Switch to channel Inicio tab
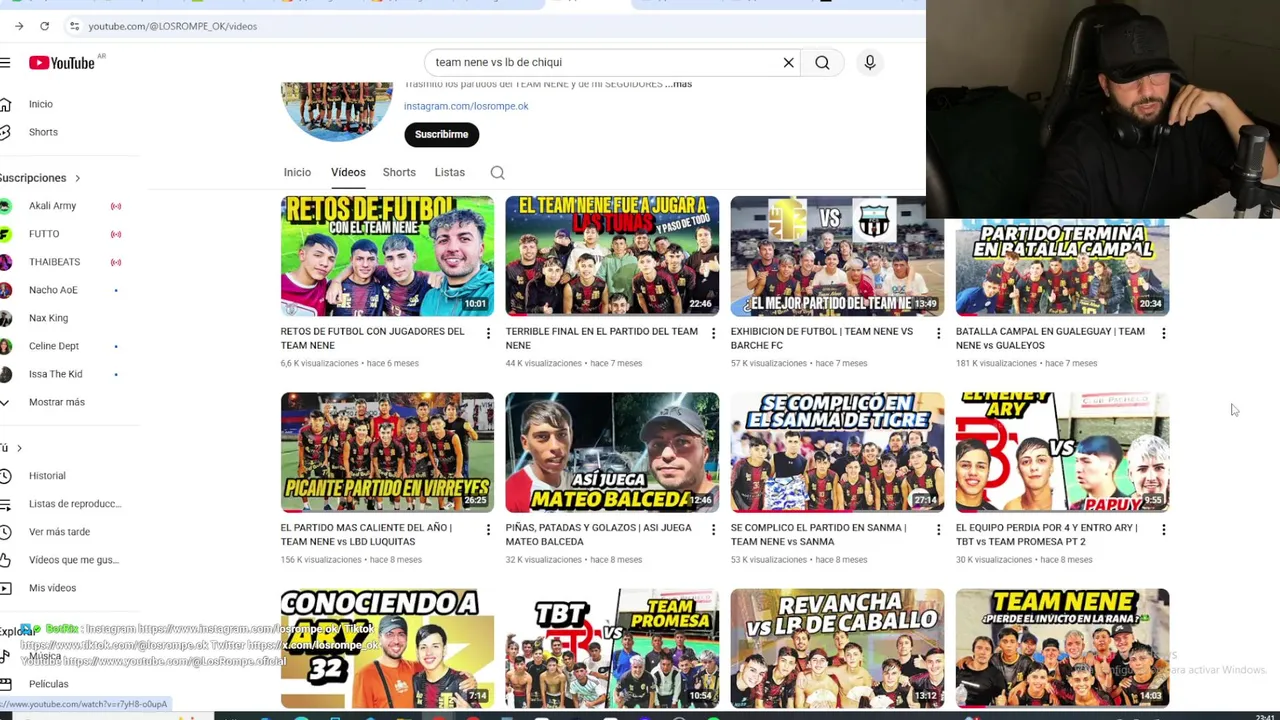1280x720 pixels. [x=297, y=172]
